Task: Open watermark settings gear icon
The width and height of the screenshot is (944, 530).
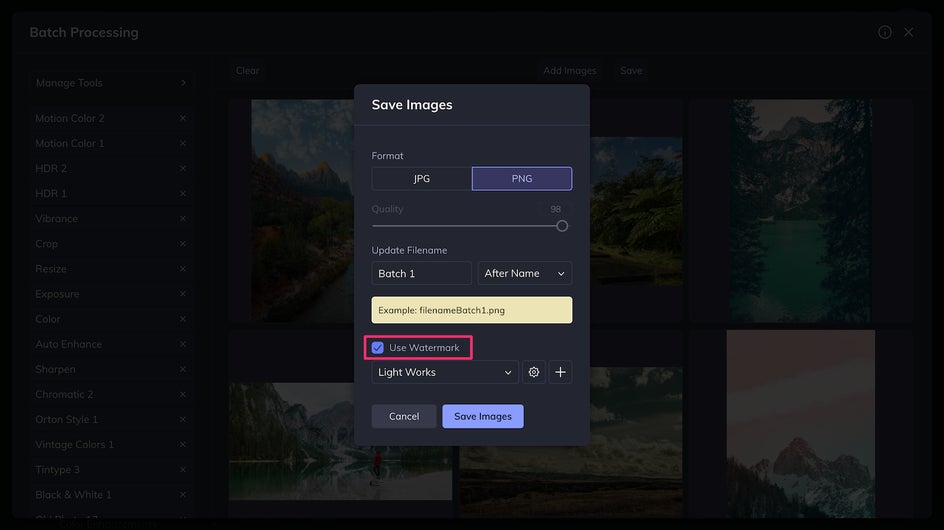Action: (534, 372)
